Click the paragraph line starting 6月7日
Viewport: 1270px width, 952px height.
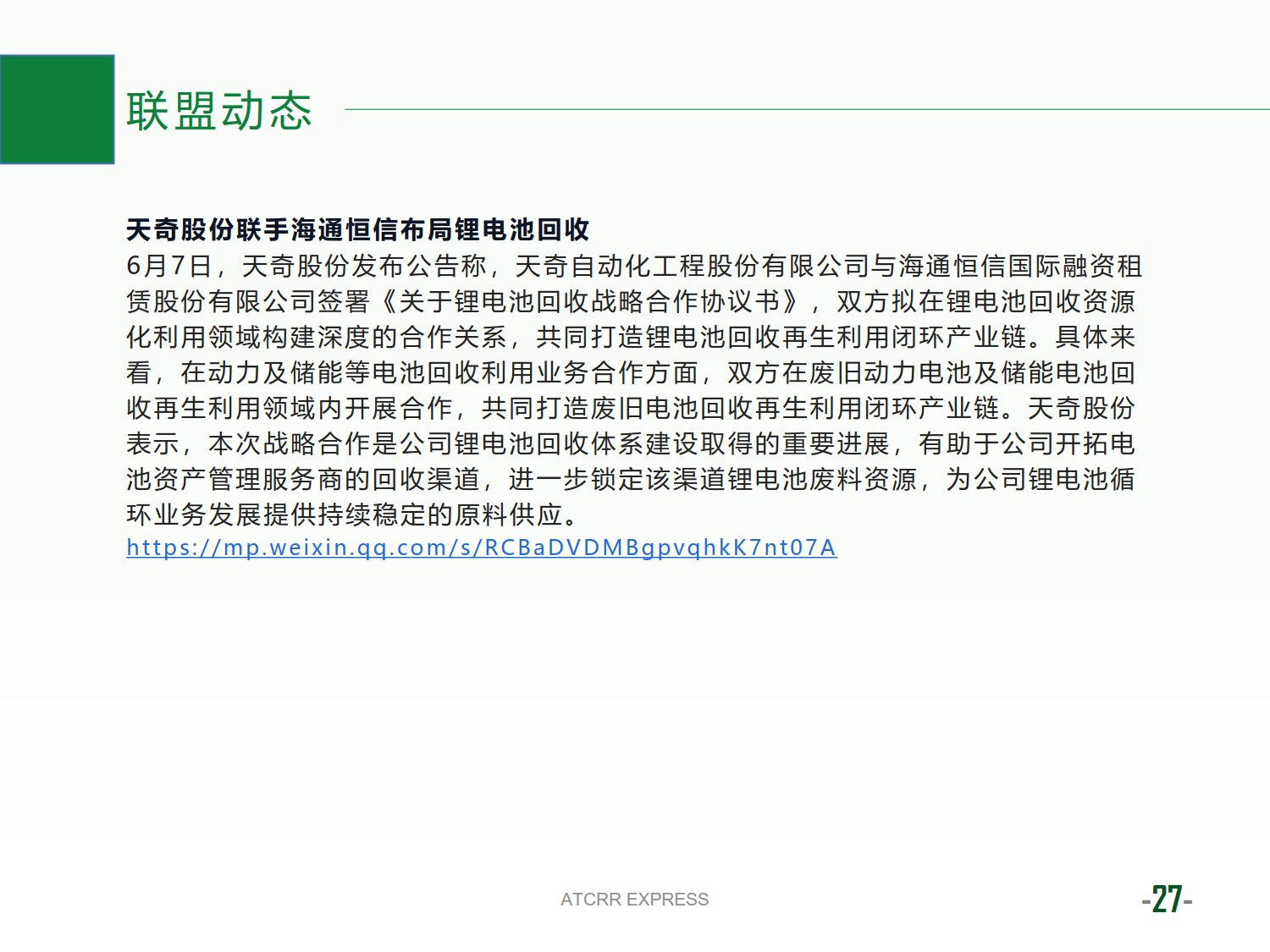coord(634,266)
